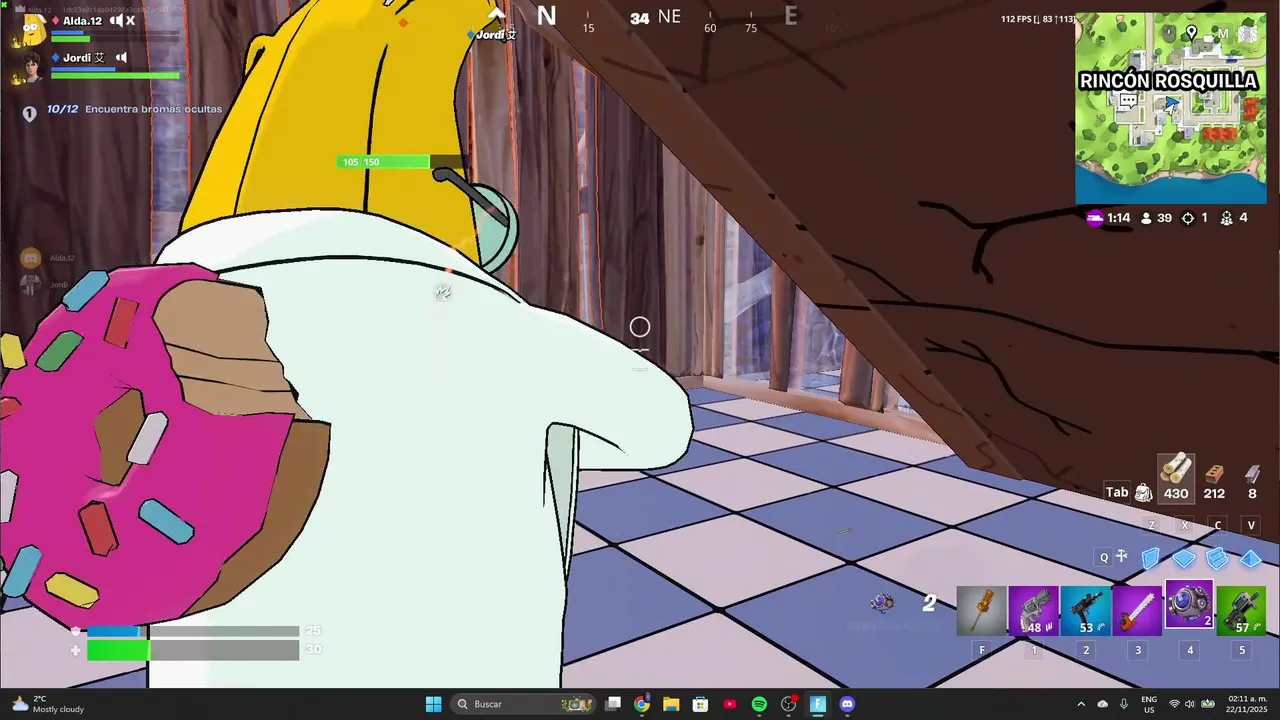Click the eliminations crosshair counter

coord(1194,218)
